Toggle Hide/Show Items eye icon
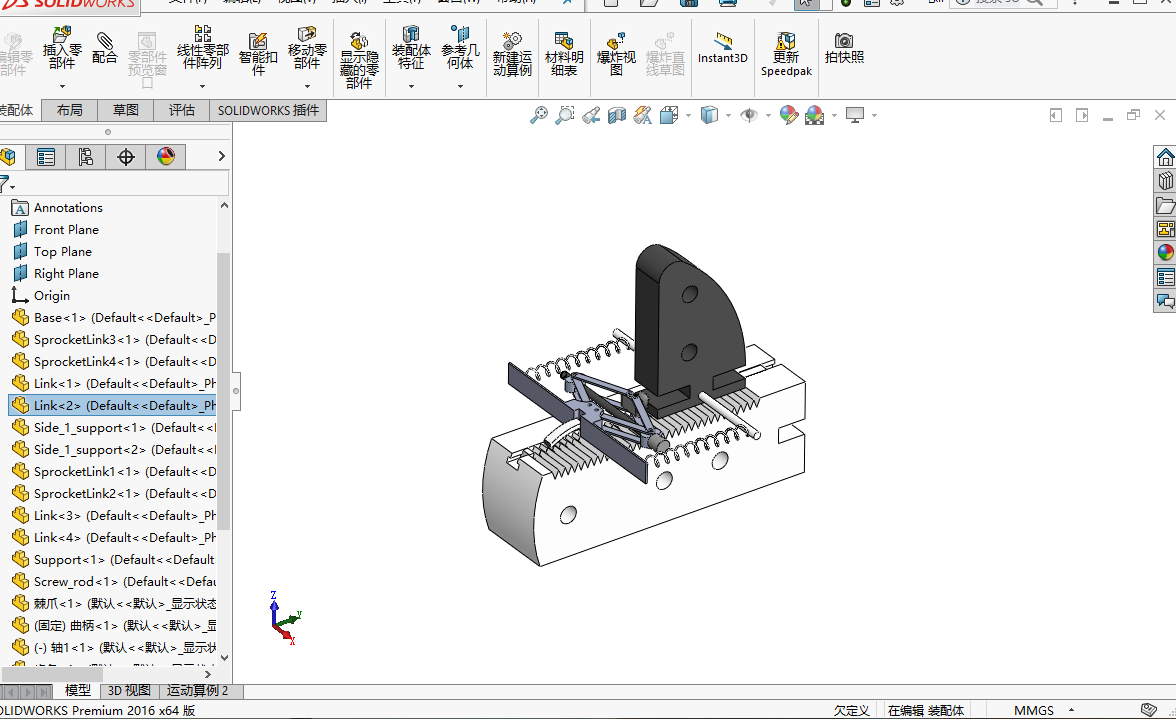Image resolution: width=1176 pixels, height=719 pixels. (x=748, y=115)
